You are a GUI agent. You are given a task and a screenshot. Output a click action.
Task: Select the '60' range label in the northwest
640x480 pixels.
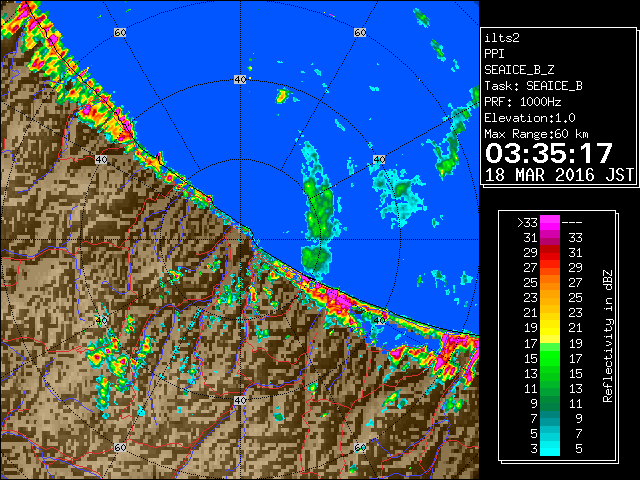pos(120,32)
